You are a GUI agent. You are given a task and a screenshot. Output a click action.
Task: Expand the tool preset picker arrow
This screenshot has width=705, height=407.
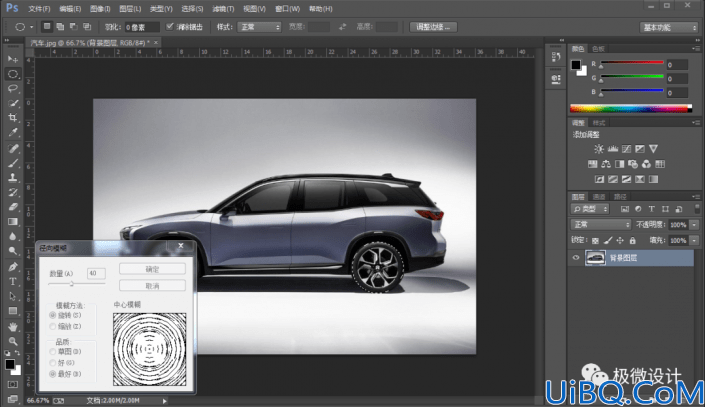[x=31, y=27]
